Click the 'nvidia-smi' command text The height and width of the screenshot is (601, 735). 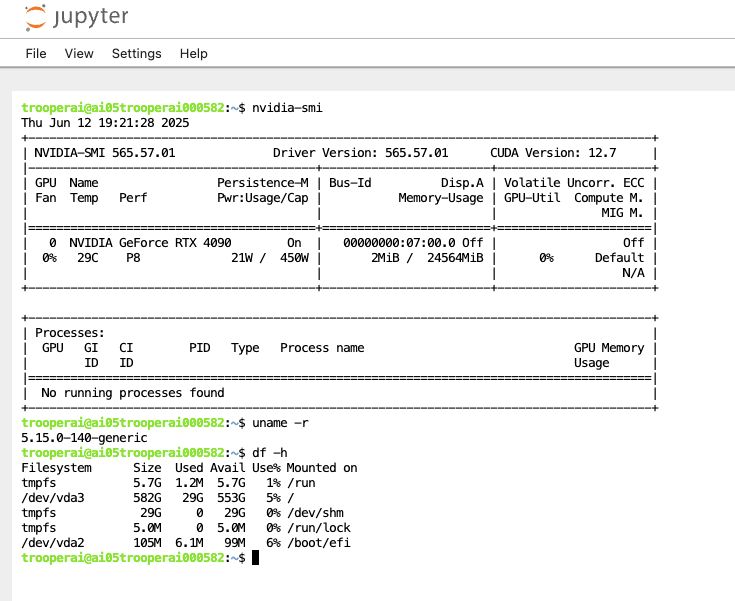tap(287, 108)
